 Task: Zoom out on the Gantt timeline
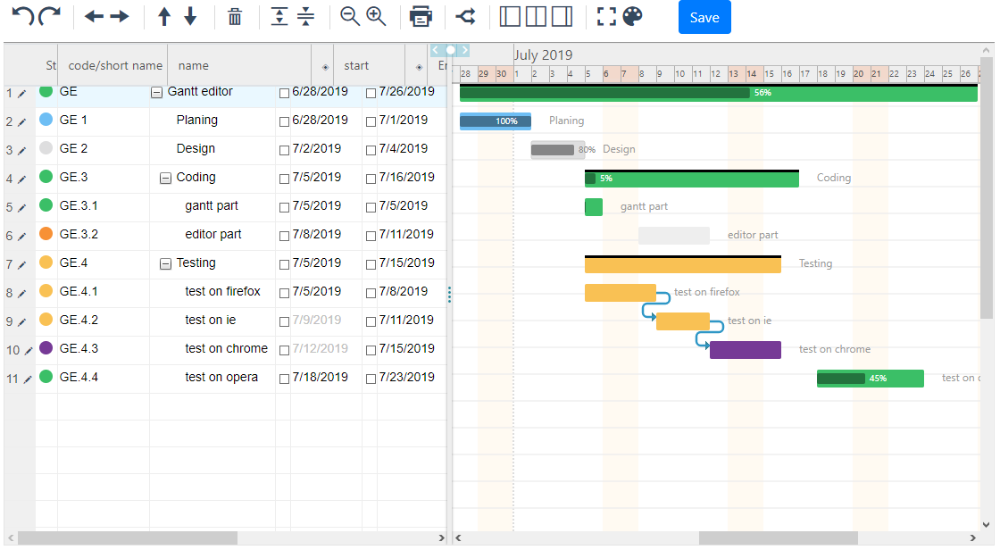349,17
